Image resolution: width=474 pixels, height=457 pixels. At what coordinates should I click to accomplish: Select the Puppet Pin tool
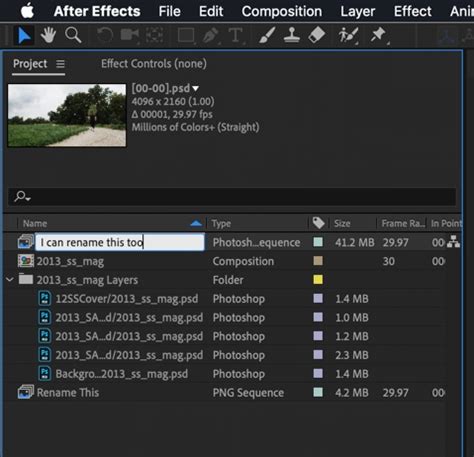coord(378,35)
